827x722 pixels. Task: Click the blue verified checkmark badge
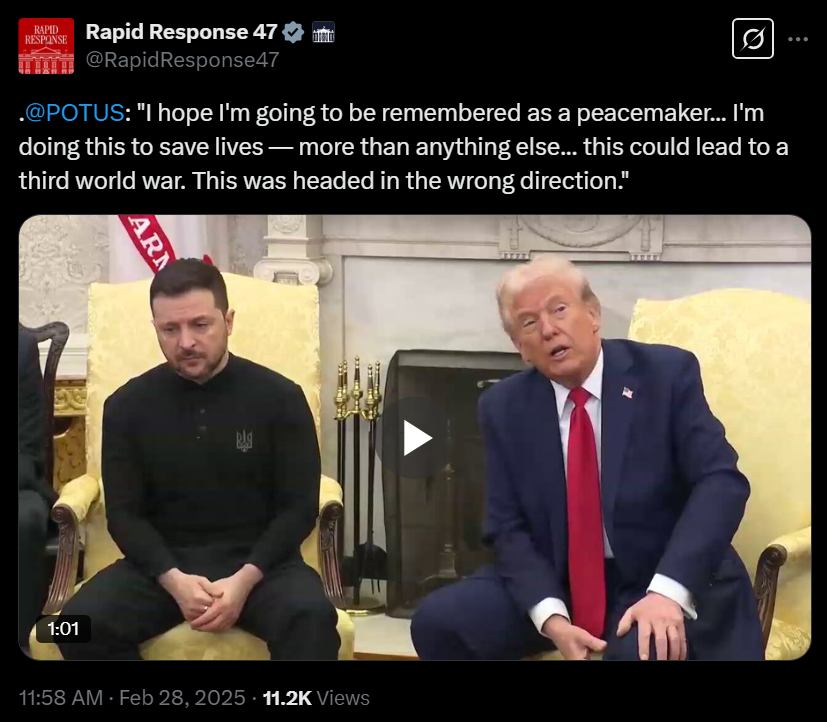pos(293,33)
